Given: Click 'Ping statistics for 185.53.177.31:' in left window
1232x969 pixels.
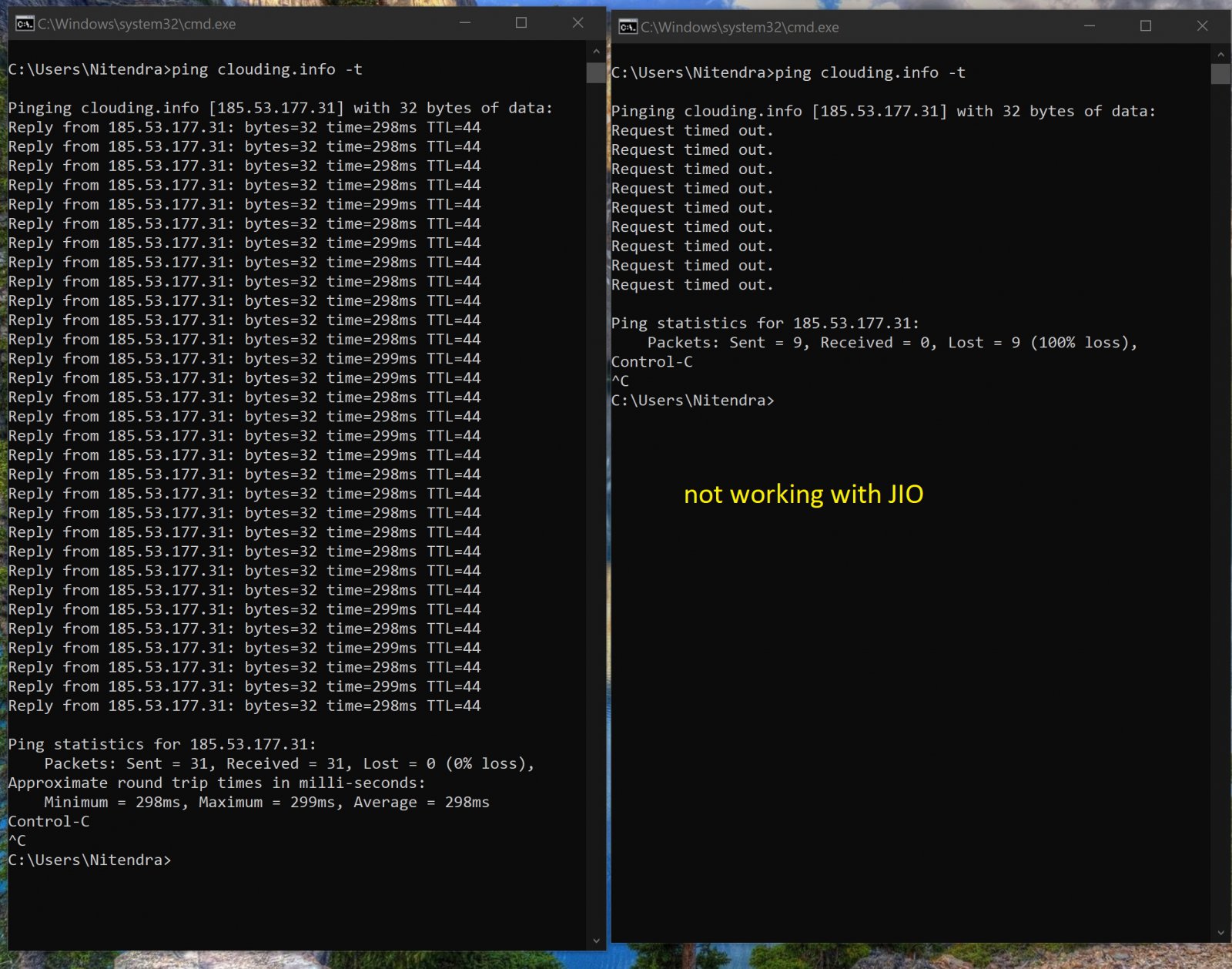Looking at the screenshot, I should tap(162, 744).
